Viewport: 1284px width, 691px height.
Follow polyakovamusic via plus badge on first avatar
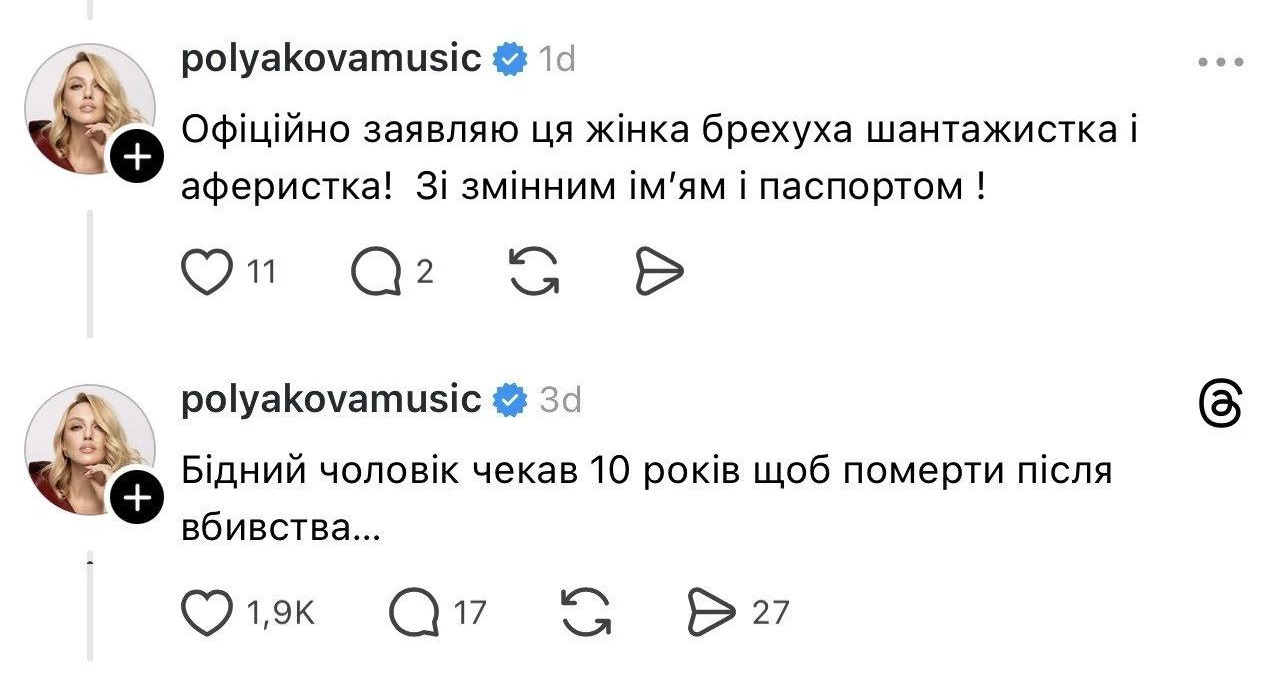[x=136, y=156]
